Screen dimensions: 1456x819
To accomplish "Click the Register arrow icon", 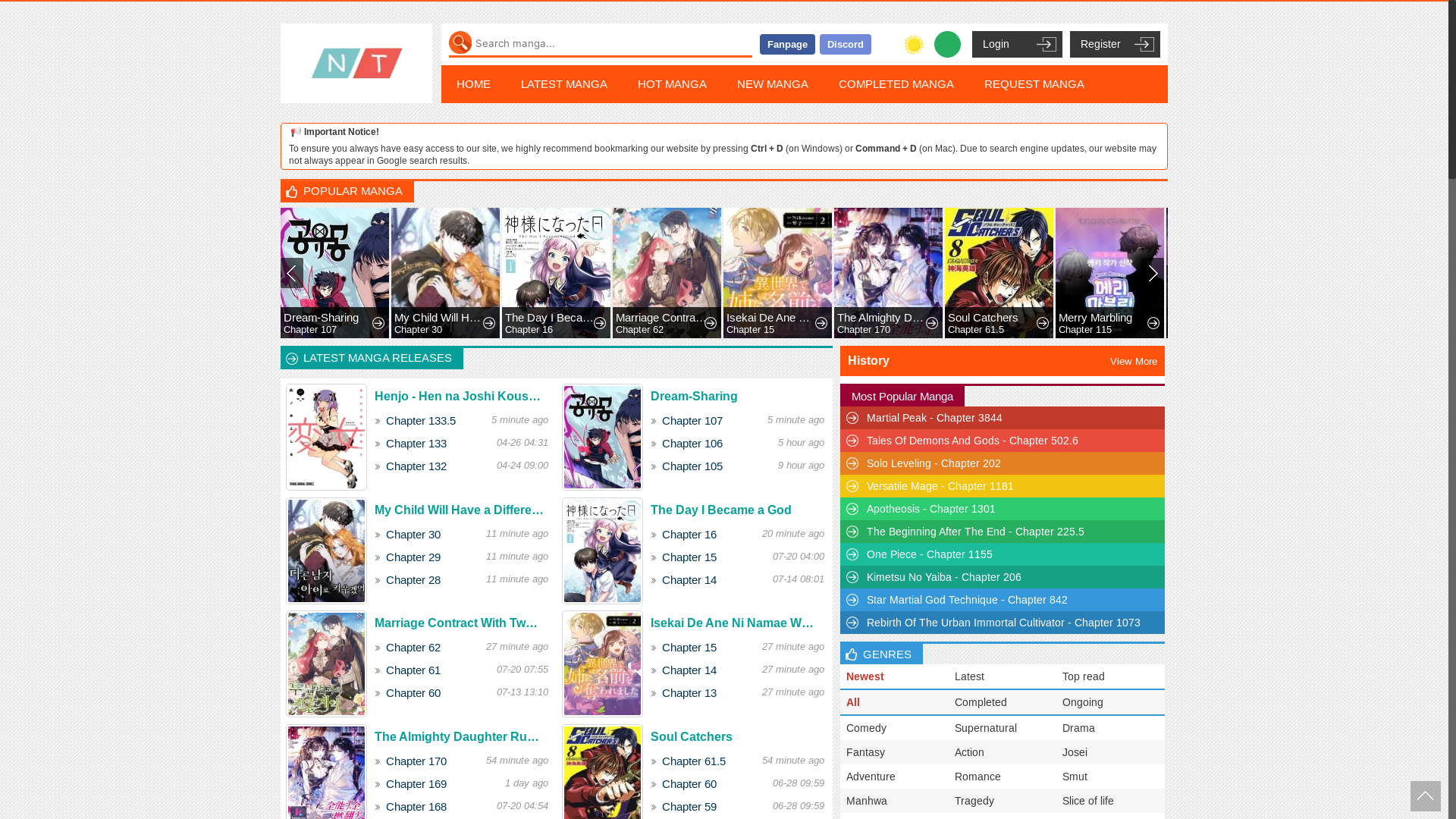I will (1144, 44).
